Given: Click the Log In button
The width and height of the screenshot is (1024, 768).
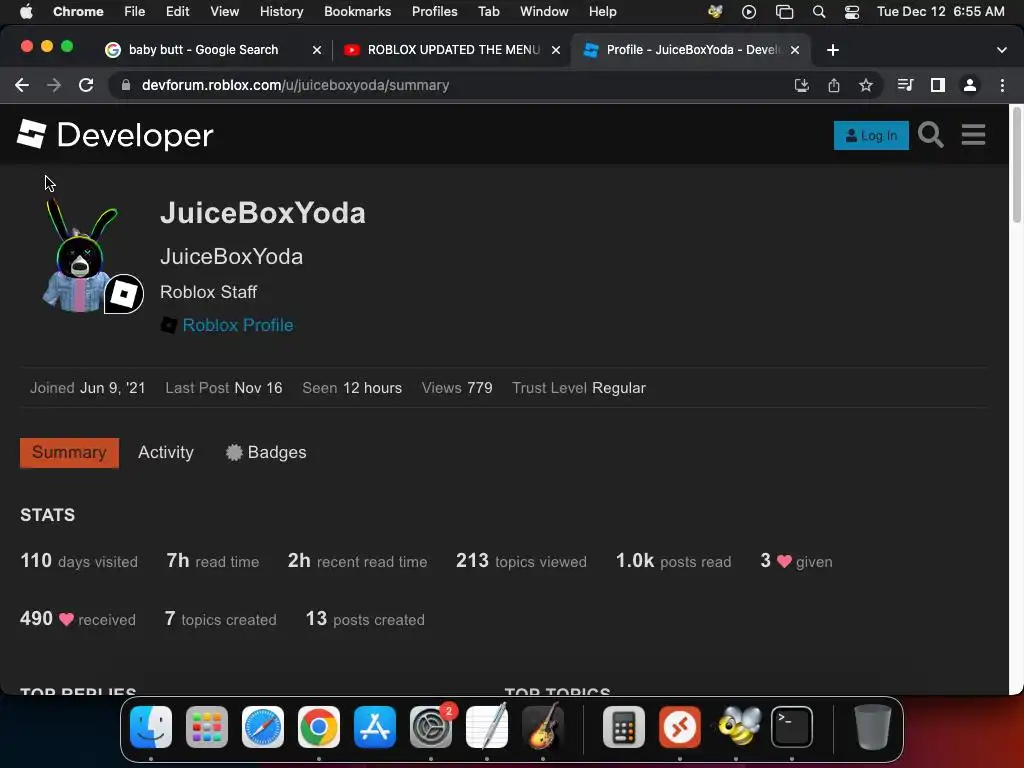Looking at the screenshot, I should coord(871,135).
